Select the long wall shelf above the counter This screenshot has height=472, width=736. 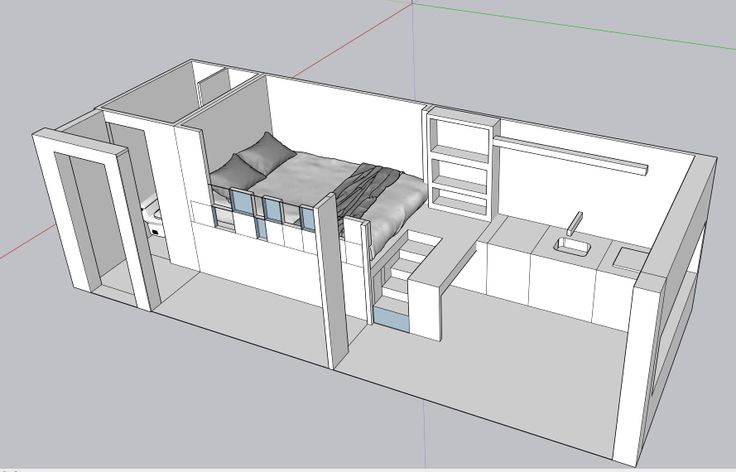(x=572, y=152)
